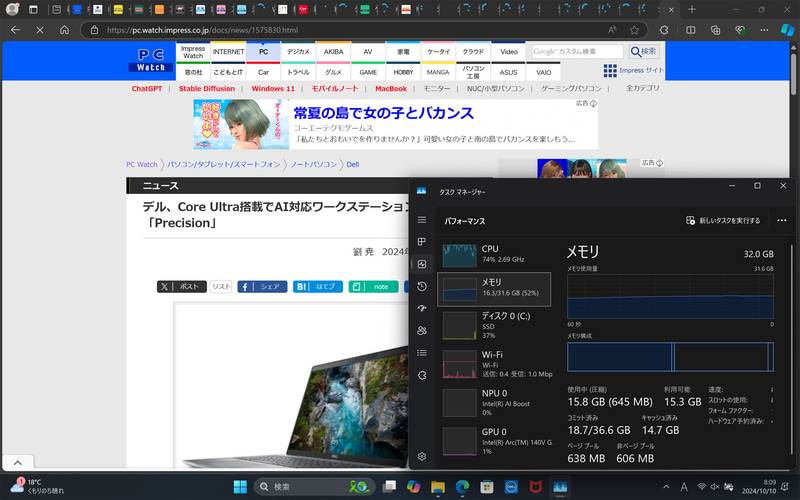Open ChatGPT topic link
The width and height of the screenshot is (800, 500).
click(x=147, y=88)
